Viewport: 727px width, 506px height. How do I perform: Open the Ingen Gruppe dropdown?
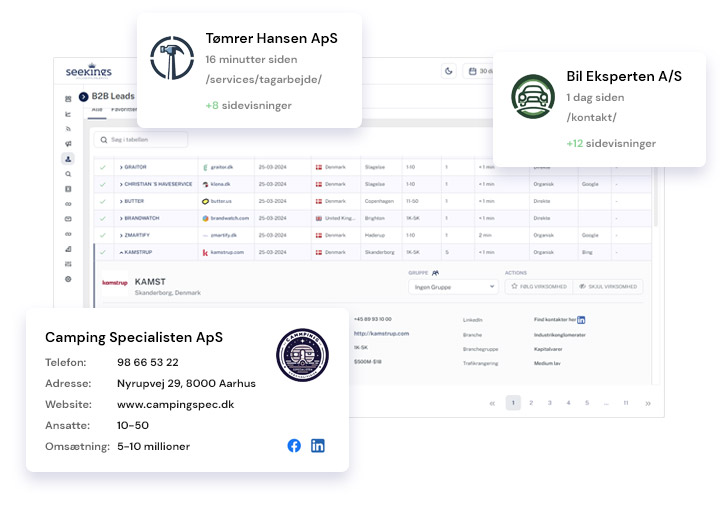tap(453, 287)
